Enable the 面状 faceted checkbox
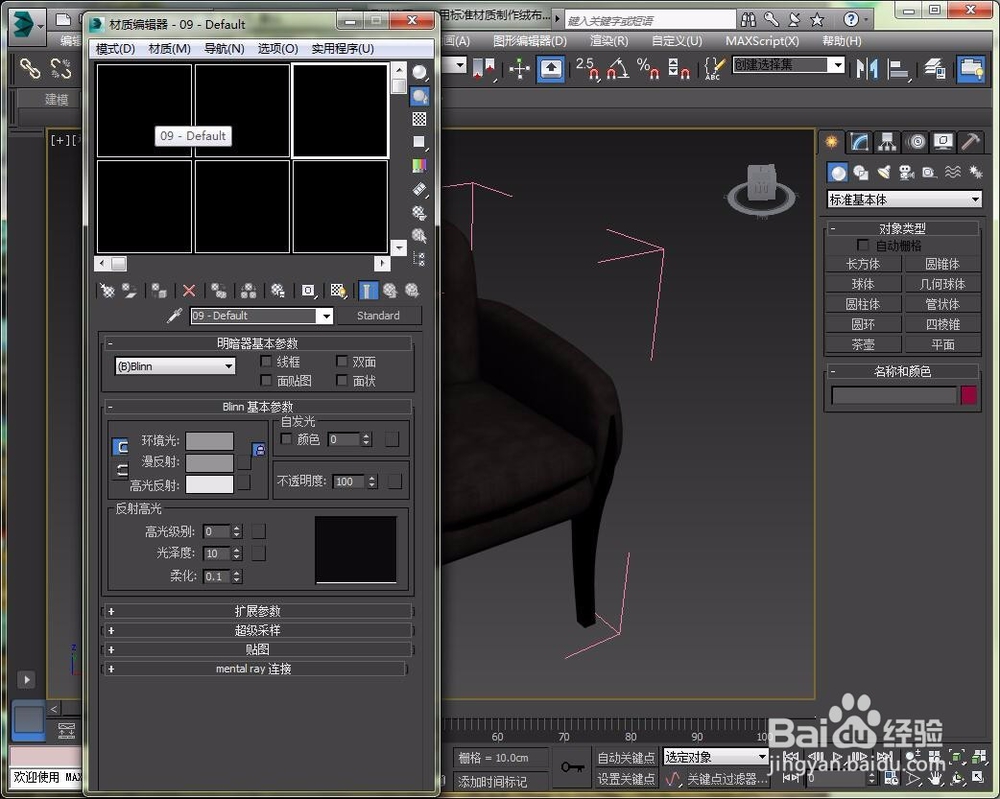1000x799 pixels. click(342, 381)
